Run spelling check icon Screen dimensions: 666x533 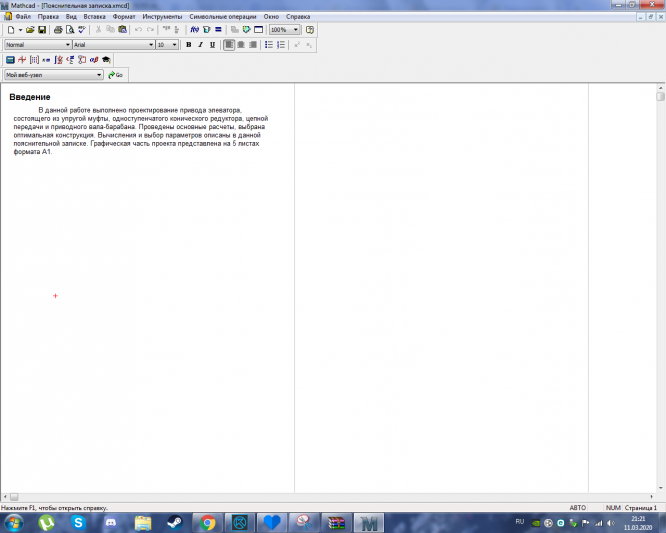(82, 30)
